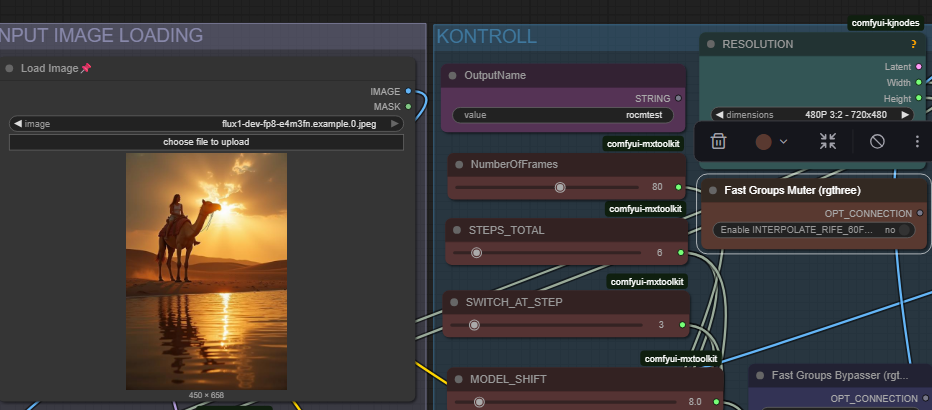Open the node color picker dropdown chevron
932x410 pixels.
coord(783,142)
